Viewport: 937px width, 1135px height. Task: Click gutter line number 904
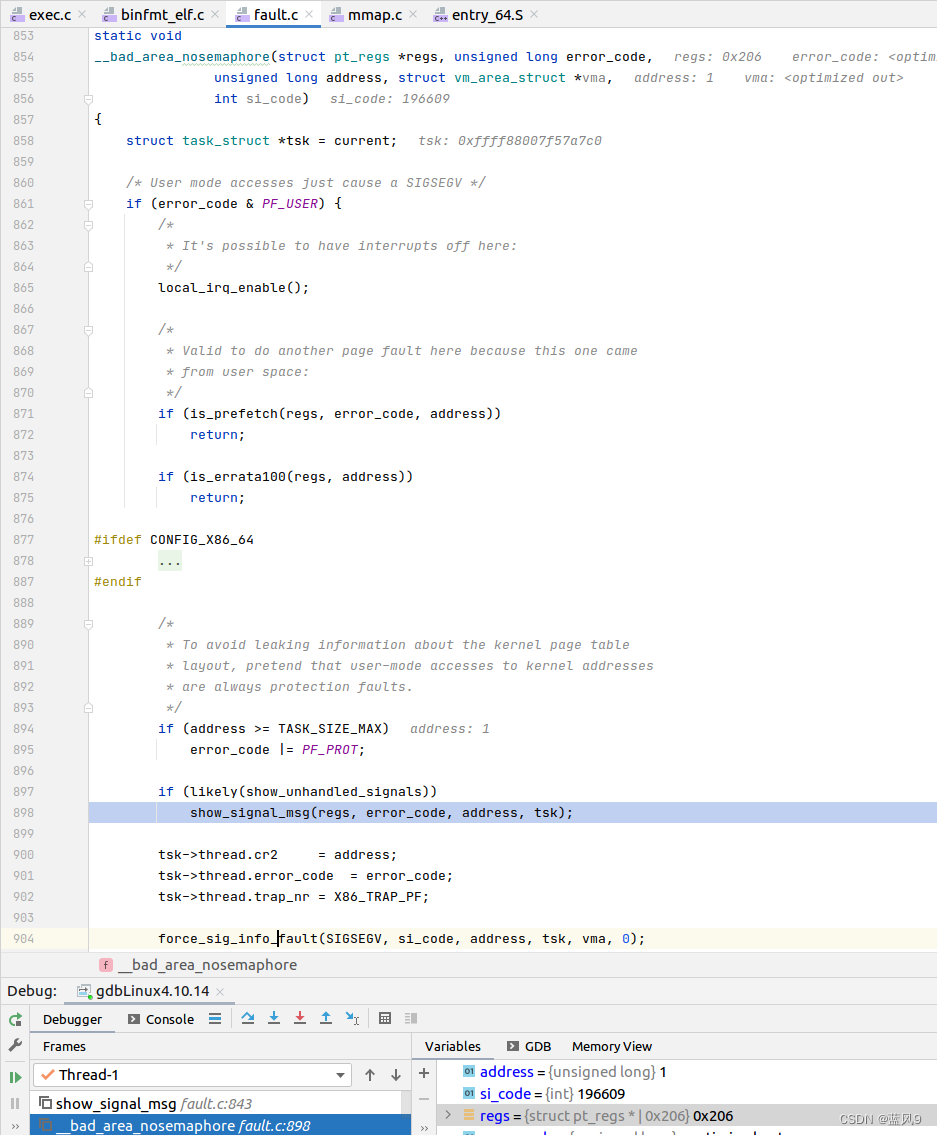tap(23, 939)
